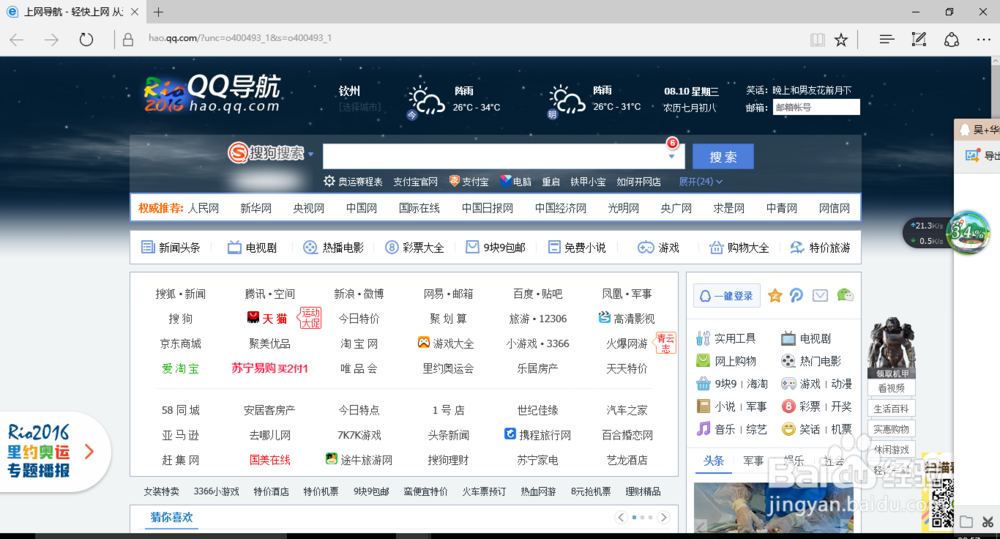Open the Hub (three lines) icon
This screenshot has height=539, width=1000.
[x=886, y=40]
